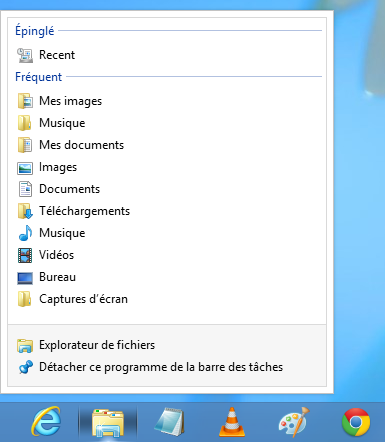Click the Images library picture icon
The width and height of the screenshot is (385, 442).
coord(25,168)
